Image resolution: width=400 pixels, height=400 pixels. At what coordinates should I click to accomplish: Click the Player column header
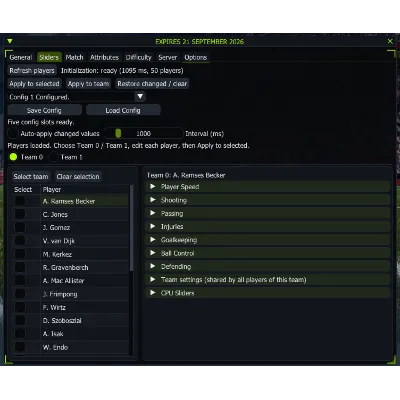tap(52, 189)
